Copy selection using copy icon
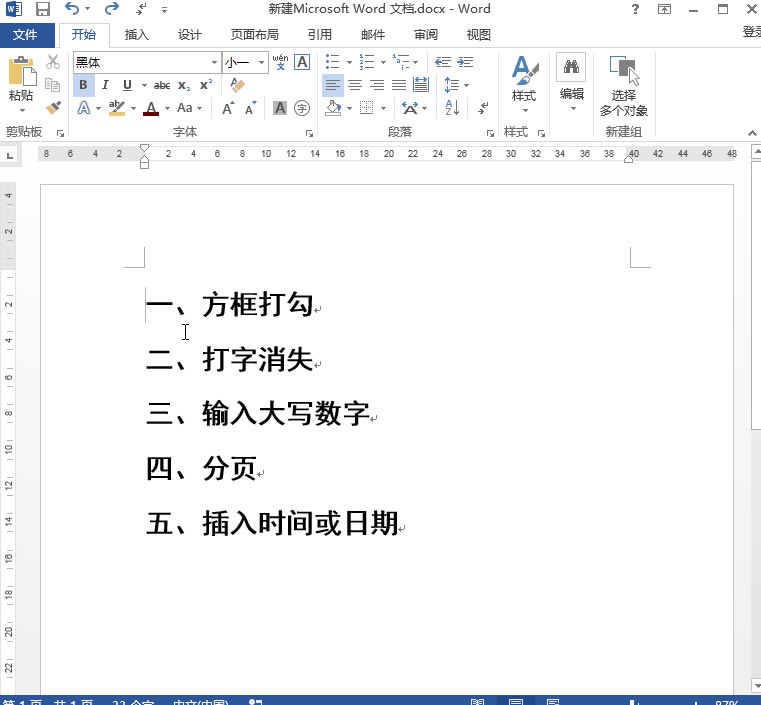 pos(52,85)
